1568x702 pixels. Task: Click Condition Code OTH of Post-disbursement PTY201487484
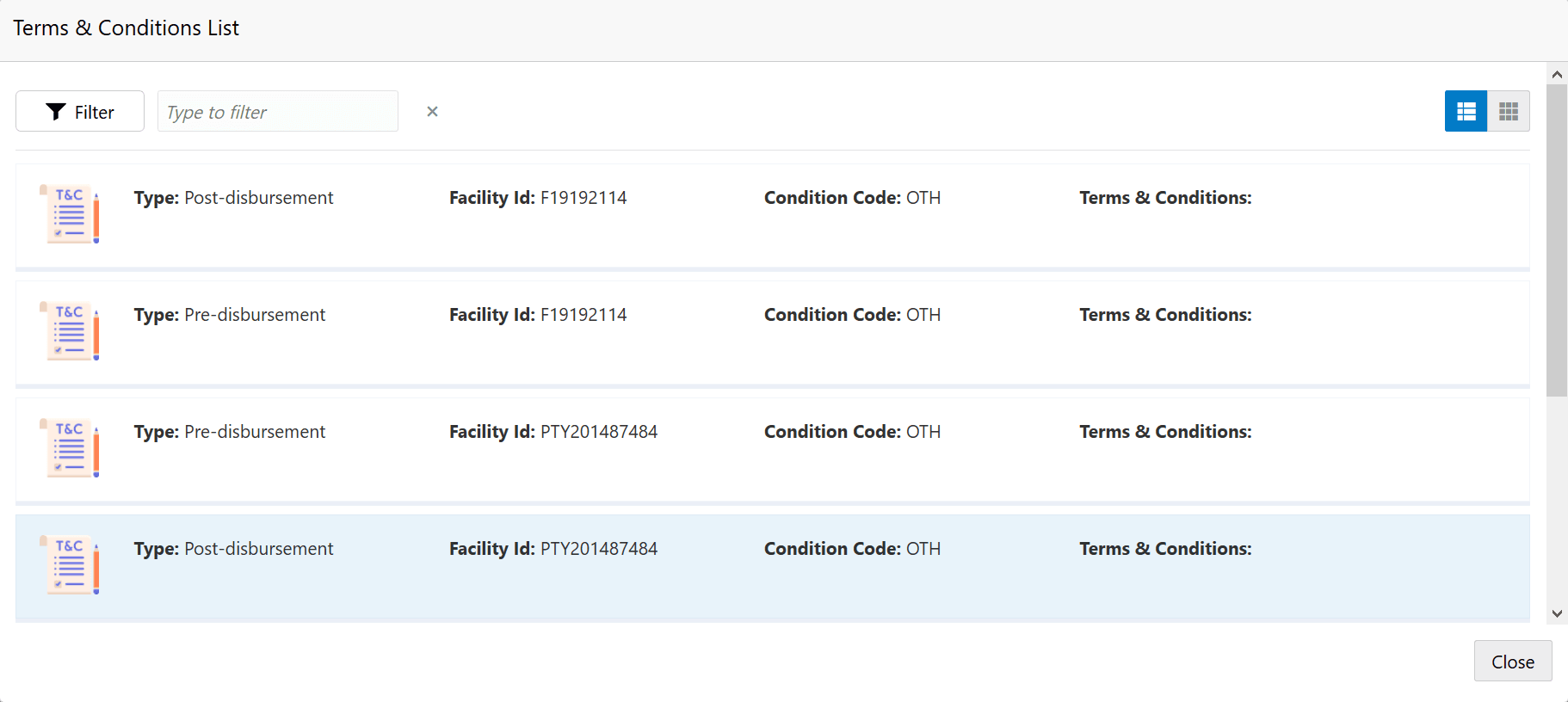click(852, 549)
